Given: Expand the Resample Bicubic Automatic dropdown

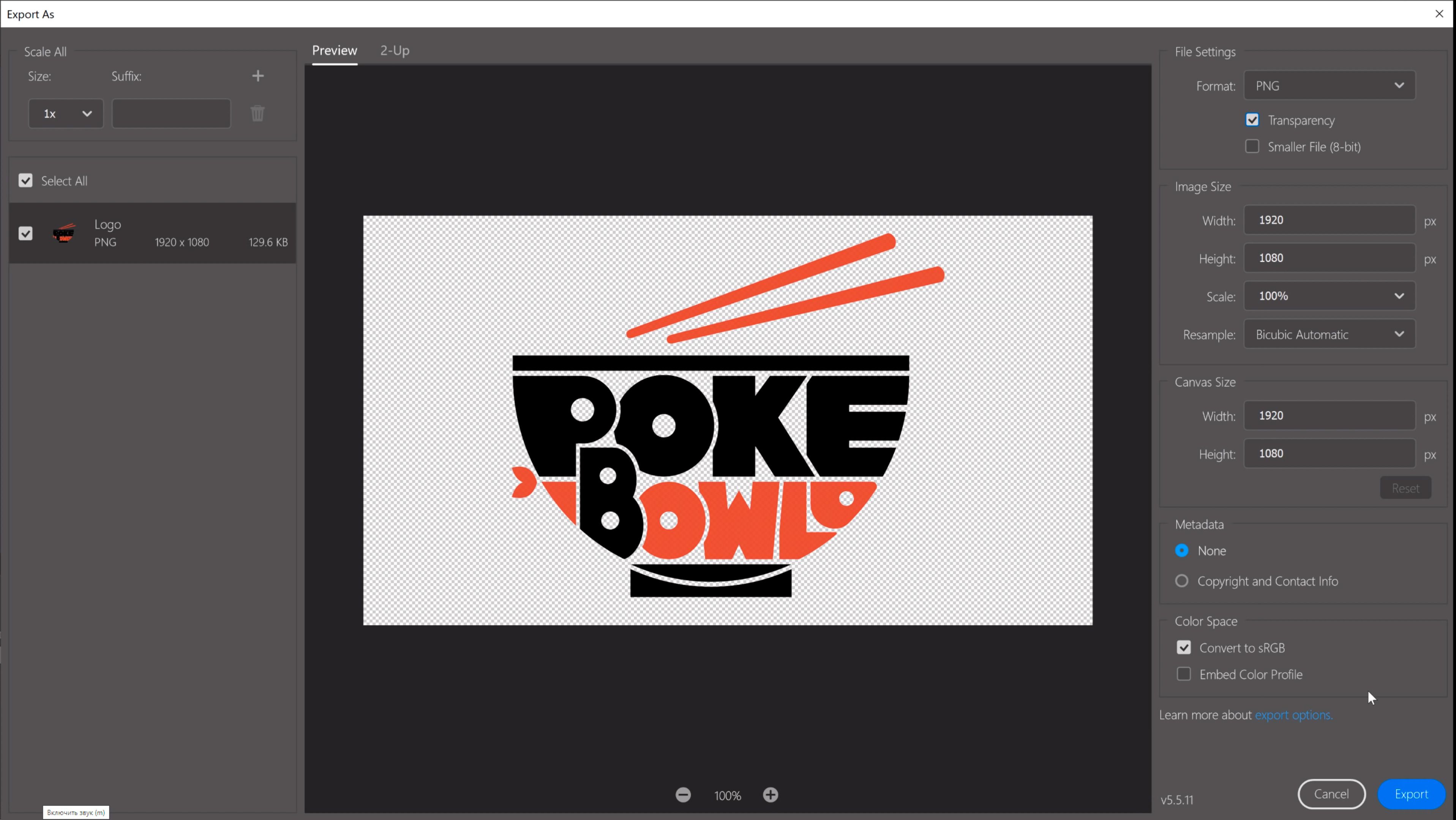Looking at the screenshot, I should pyautogui.click(x=1330, y=334).
